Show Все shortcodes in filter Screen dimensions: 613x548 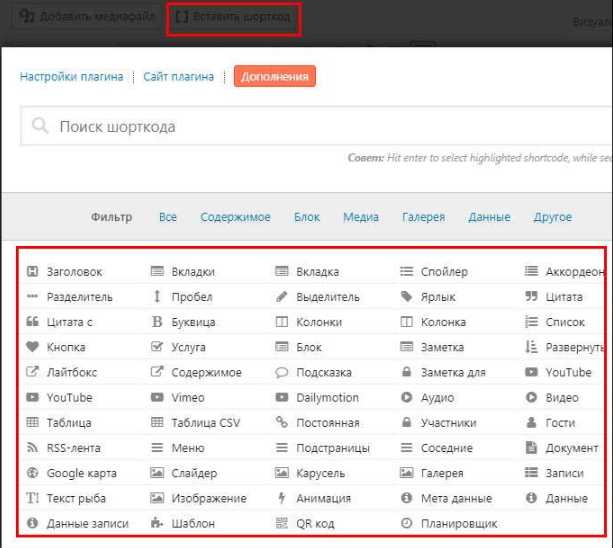pos(168,217)
